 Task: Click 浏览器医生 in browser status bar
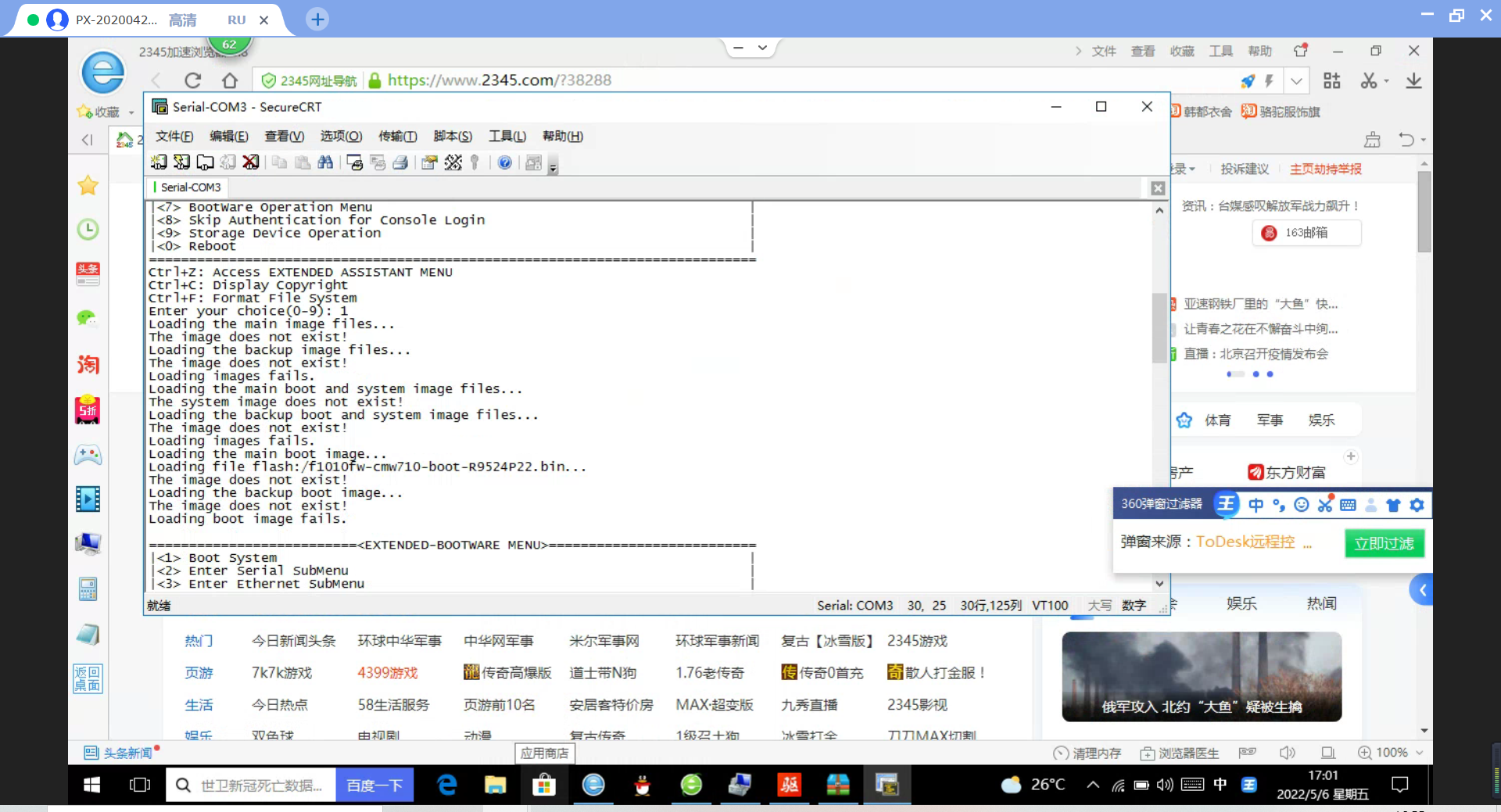[1180, 753]
